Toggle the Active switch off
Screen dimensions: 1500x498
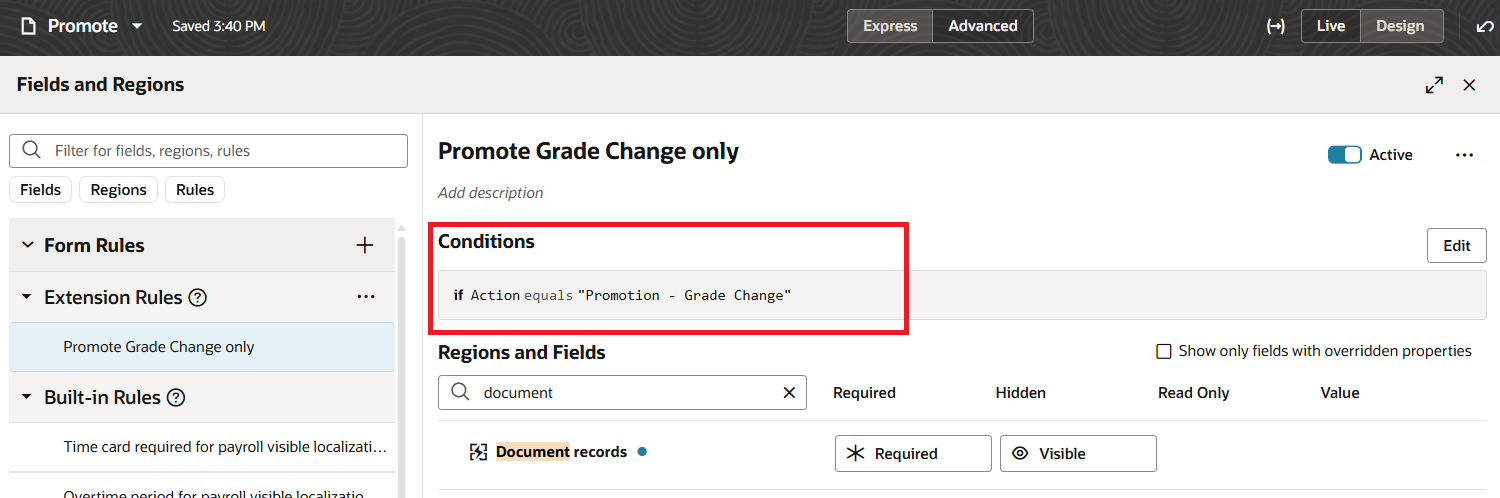1344,155
